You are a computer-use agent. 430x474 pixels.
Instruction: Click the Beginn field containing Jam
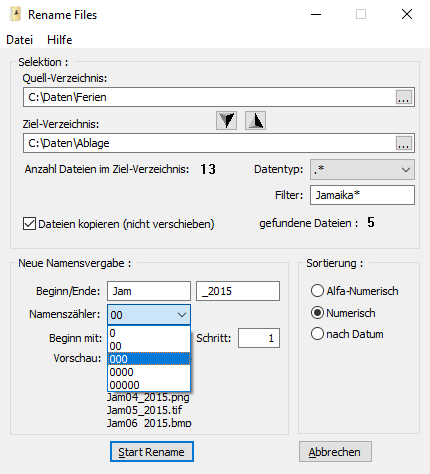coord(149,291)
